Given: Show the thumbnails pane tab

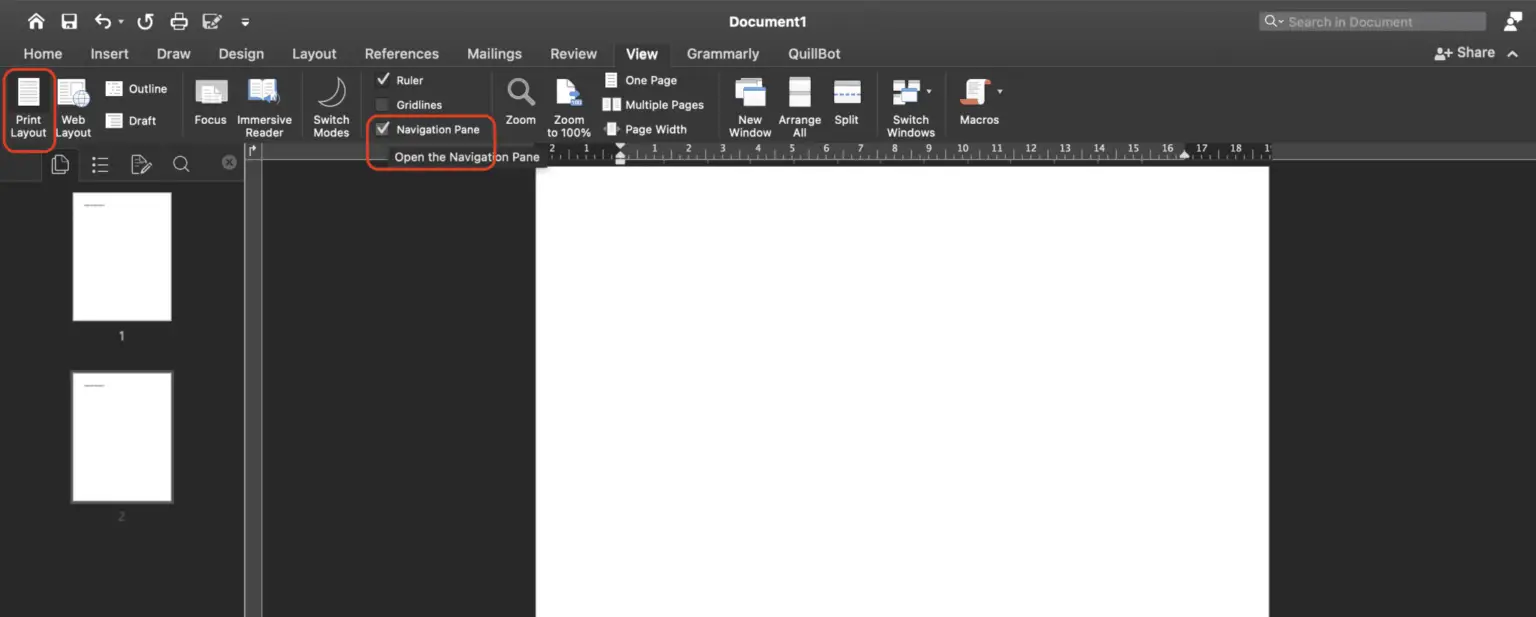Looking at the screenshot, I should click(60, 164).
